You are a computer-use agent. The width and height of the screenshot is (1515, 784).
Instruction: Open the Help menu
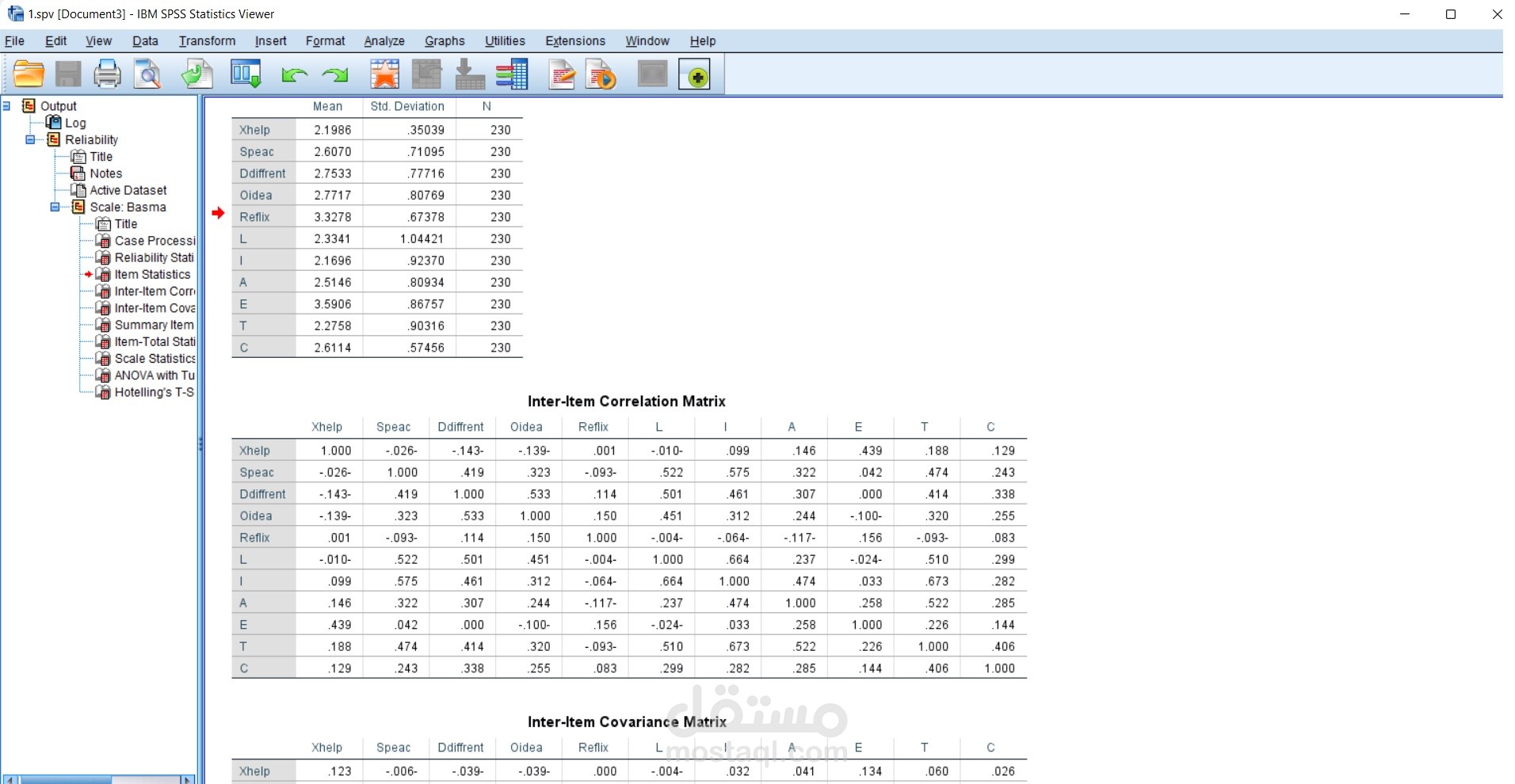tap(702, 41)
